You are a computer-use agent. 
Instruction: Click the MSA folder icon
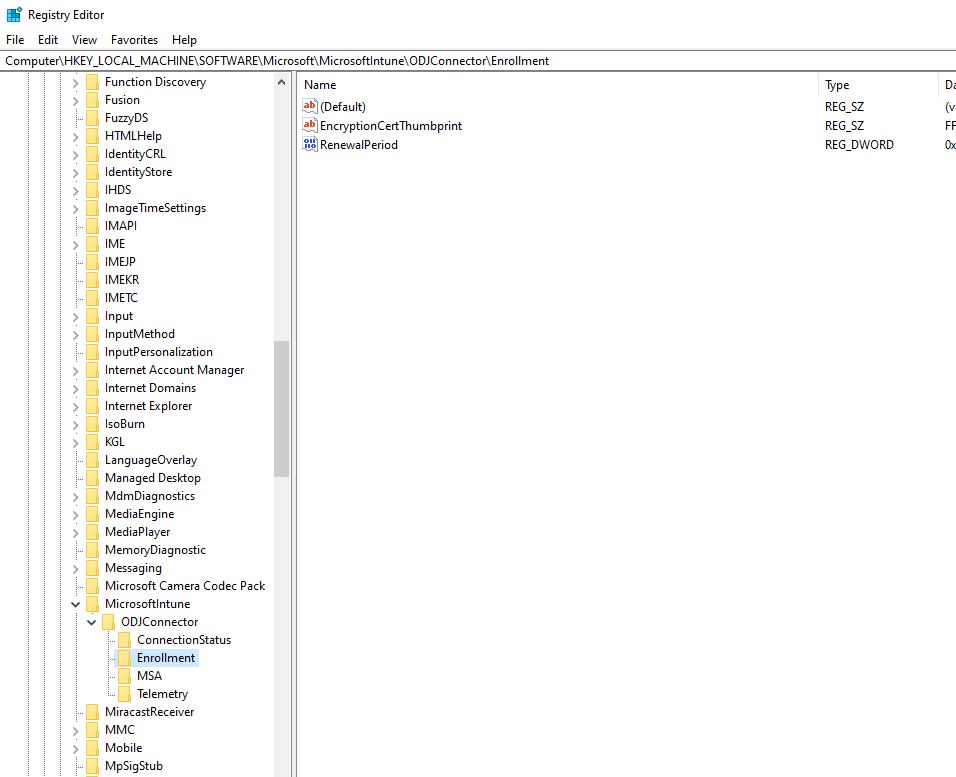coord(124,676)
